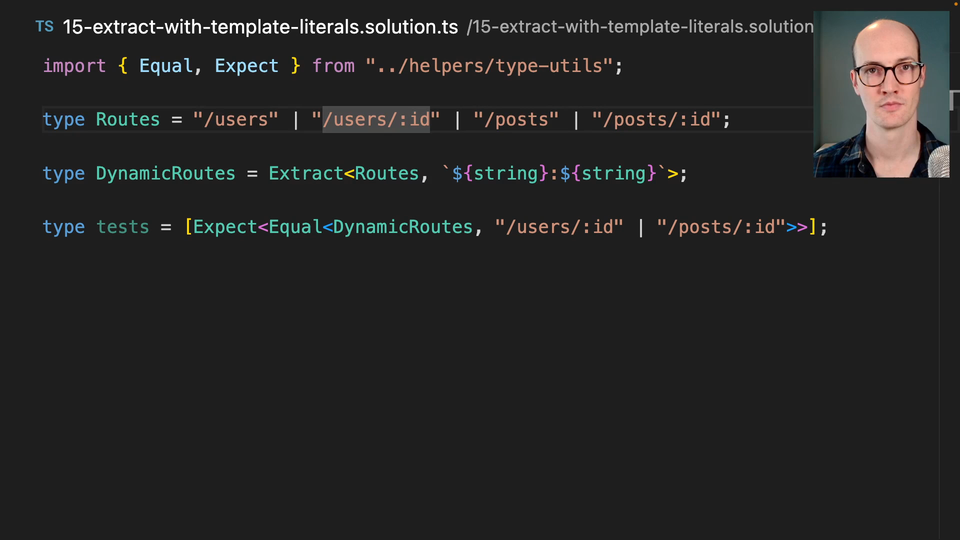
Task: Click "/posts/:id" in the Routes type line
Action: (656, 120)
